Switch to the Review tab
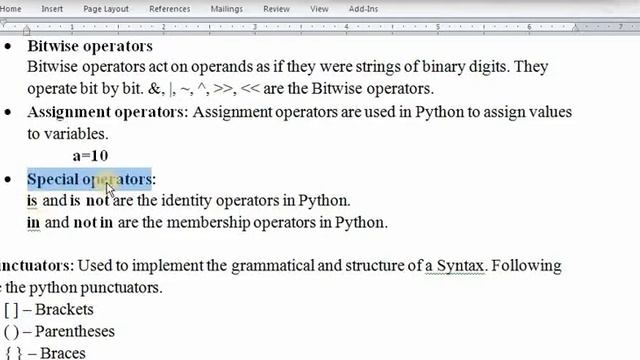The height and width of the screenshot is (360, 640). point(276,9)
